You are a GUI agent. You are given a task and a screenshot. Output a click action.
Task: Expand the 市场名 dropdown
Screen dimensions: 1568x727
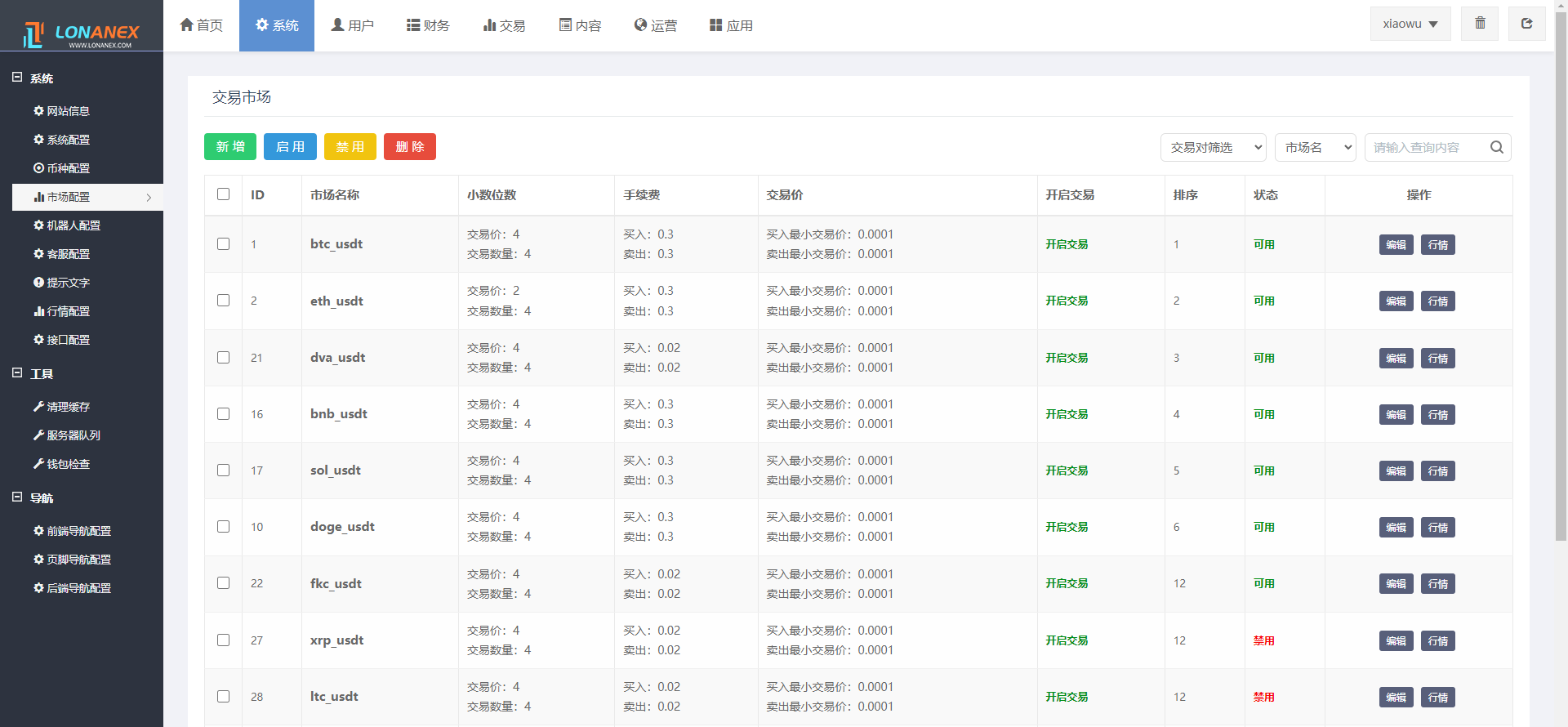point(1315,148)
